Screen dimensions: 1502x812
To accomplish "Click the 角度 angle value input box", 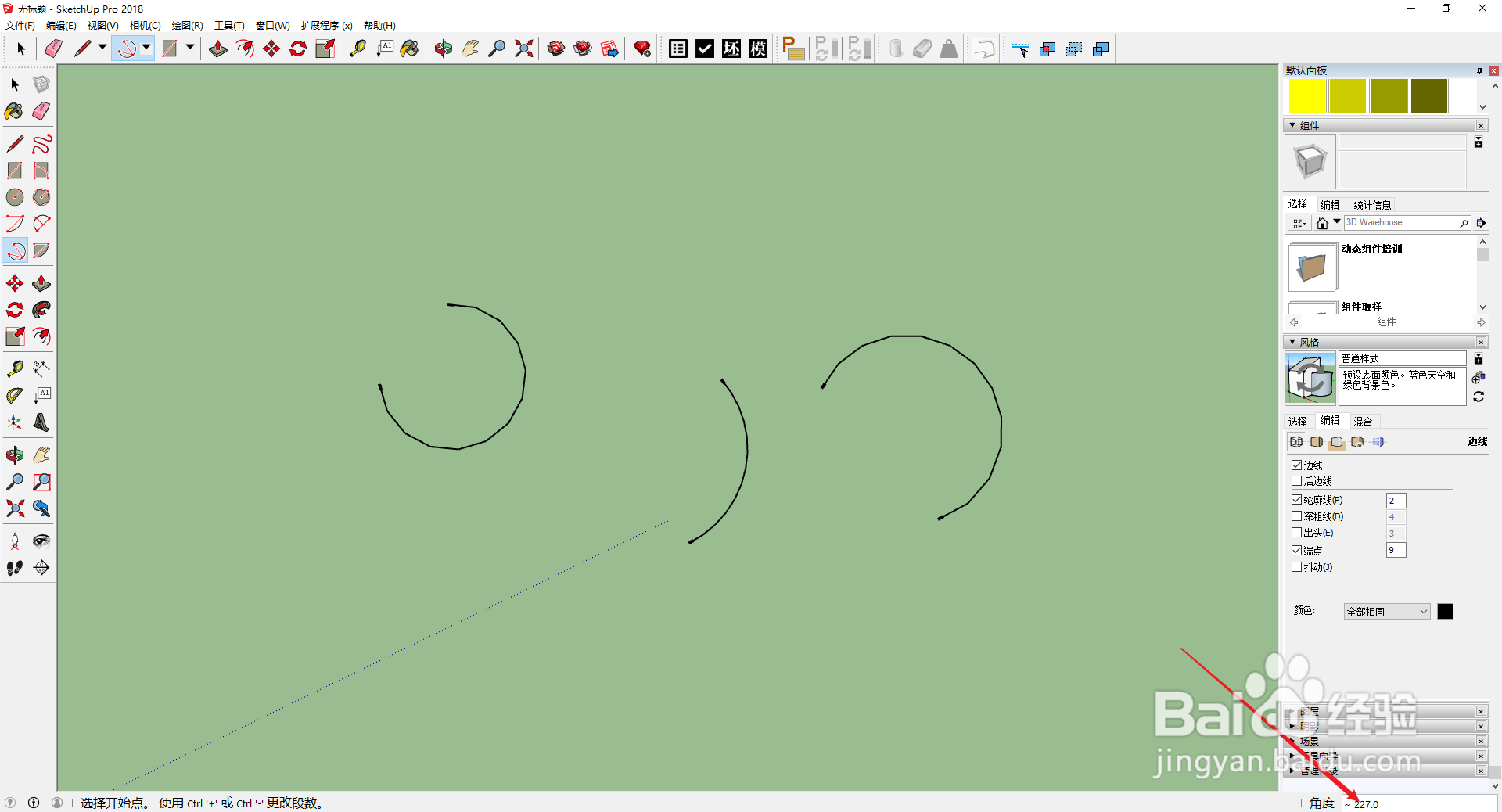I will [x=1419, y=803].
